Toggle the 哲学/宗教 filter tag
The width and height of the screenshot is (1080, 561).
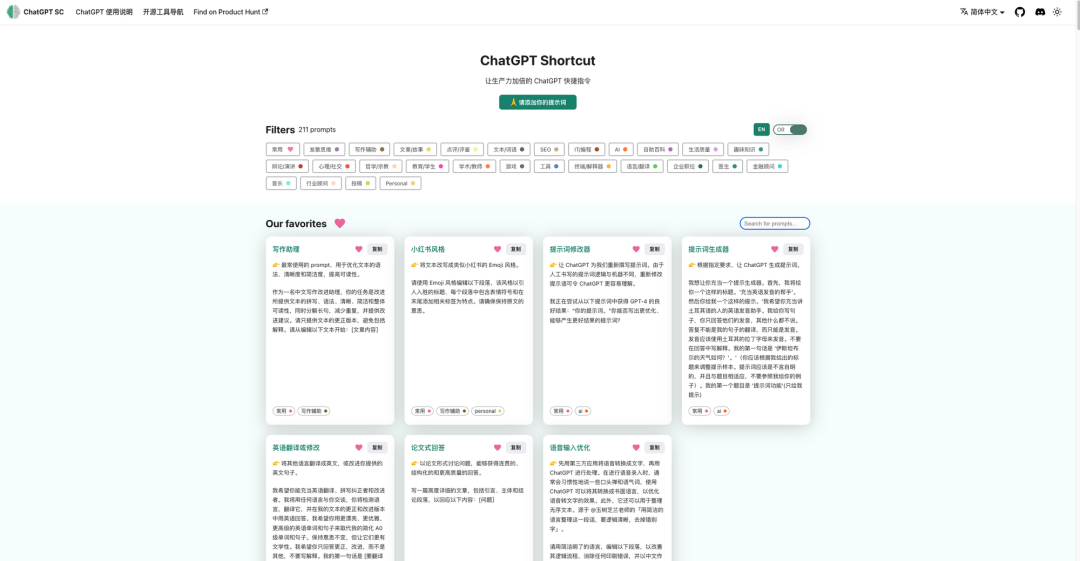pyautogui.click(x=380, y=166)
